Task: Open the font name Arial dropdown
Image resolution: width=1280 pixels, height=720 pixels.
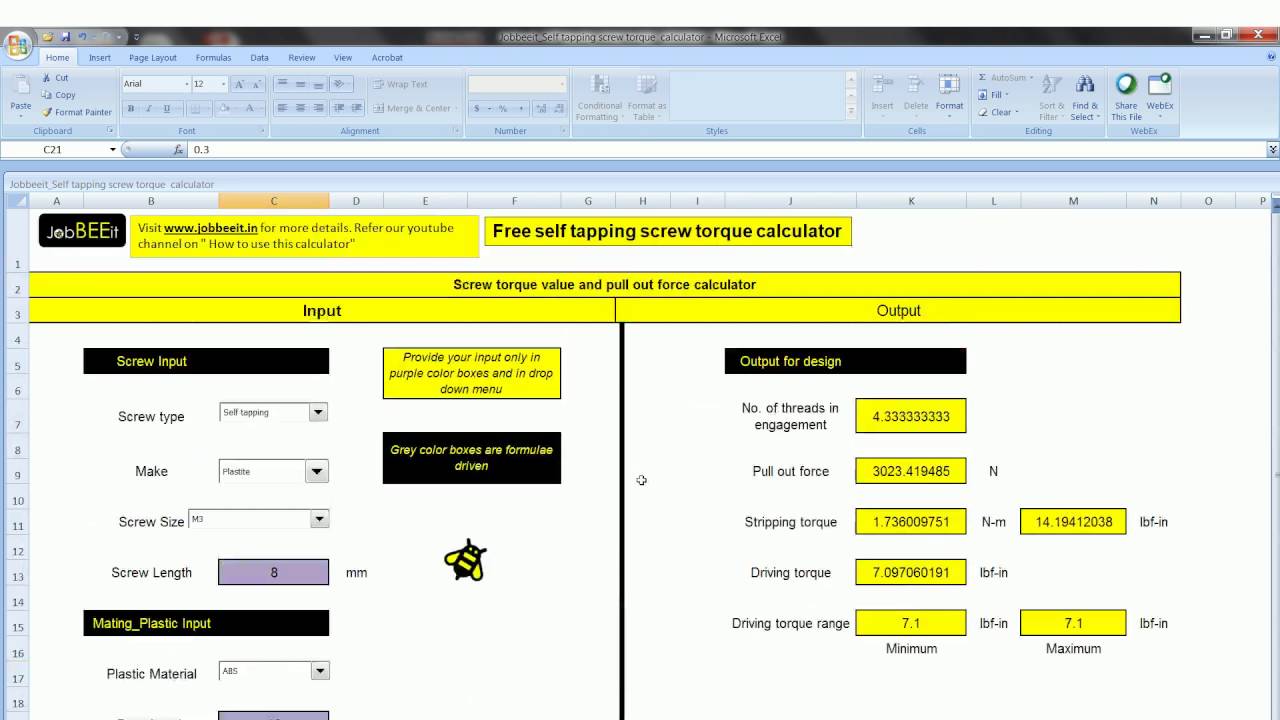Action: click(x=186, y=84)
